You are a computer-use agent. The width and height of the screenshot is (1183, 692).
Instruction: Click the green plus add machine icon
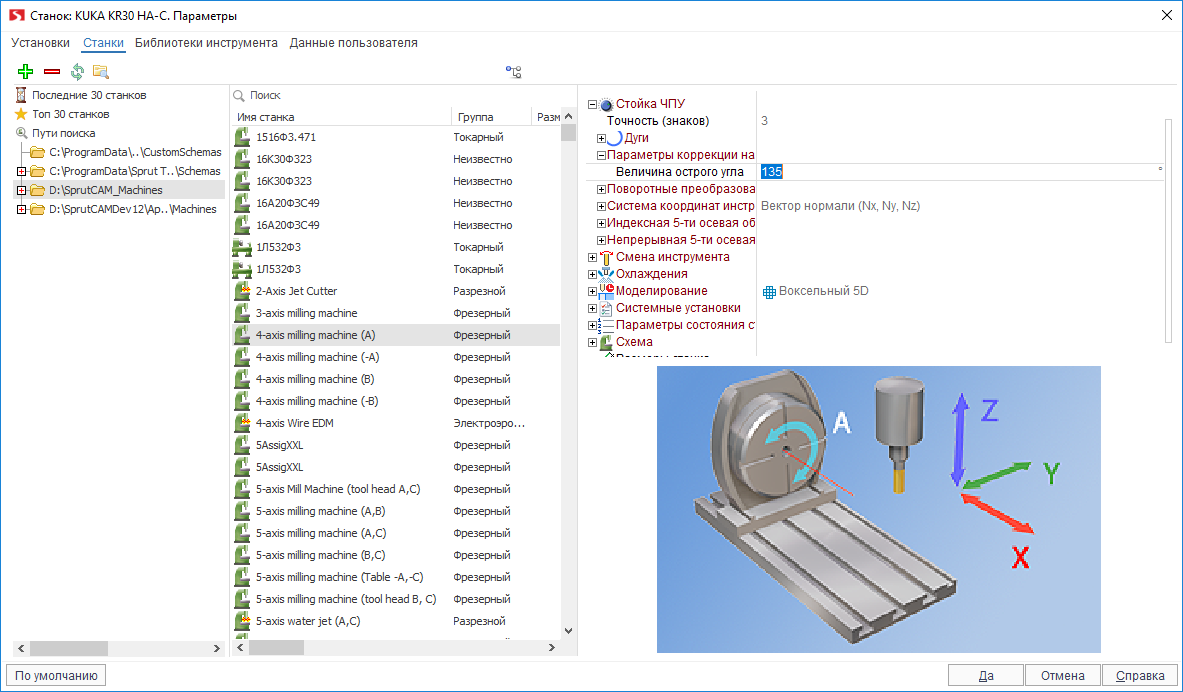(26, 72)
